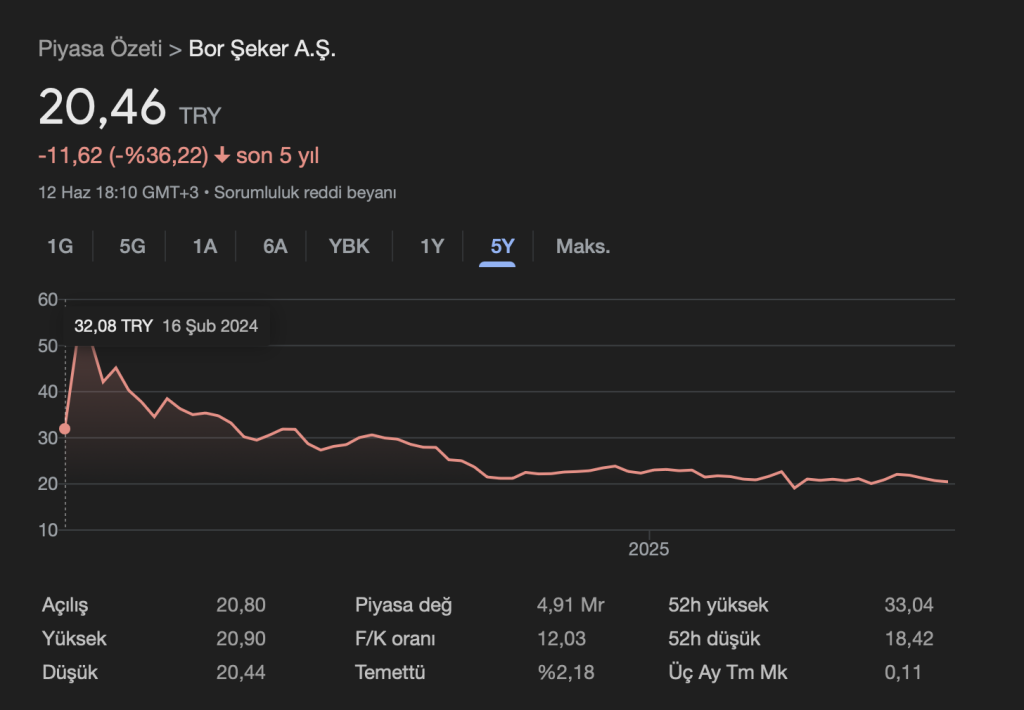Click the Piyasa değ label

coord(404,605)
